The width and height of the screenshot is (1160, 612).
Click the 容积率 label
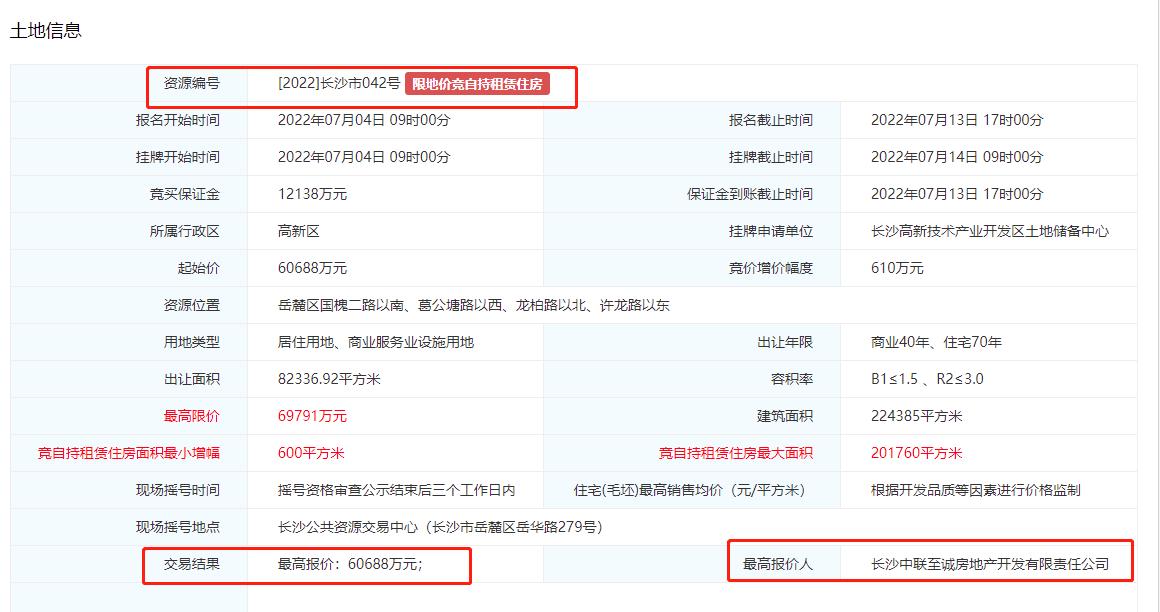792,379
